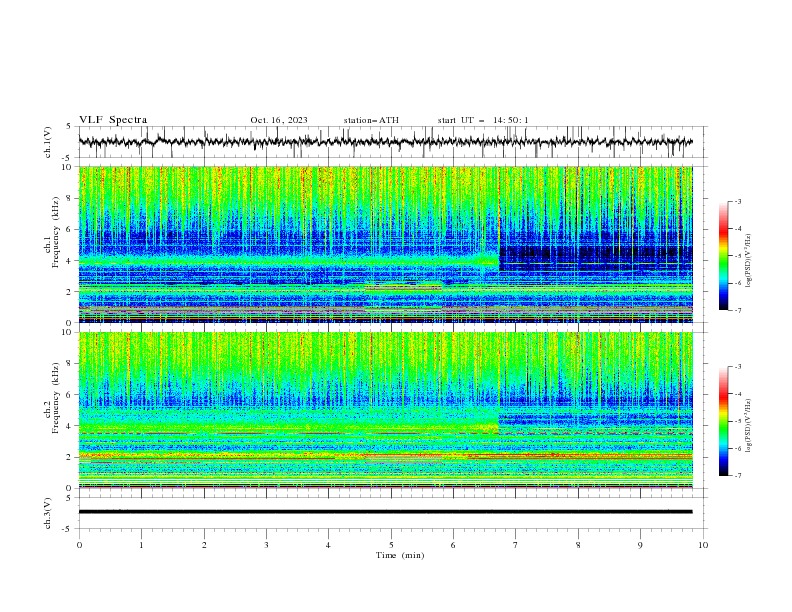Click "-6" on the ch.2 color bar
The image size is (792, 612).
tap(737, 448)
